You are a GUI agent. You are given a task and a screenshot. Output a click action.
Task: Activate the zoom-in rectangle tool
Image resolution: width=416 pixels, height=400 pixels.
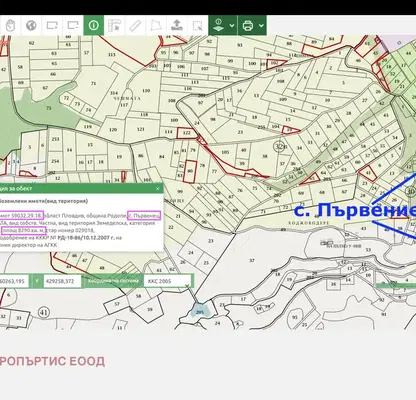tap(52, 25)
